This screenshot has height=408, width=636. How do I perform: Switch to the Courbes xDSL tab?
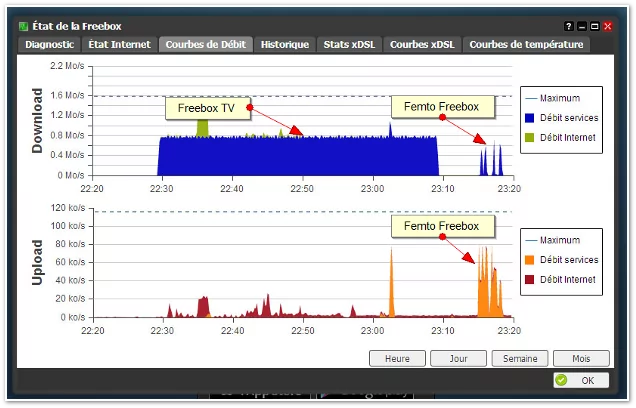pos(421,44)
